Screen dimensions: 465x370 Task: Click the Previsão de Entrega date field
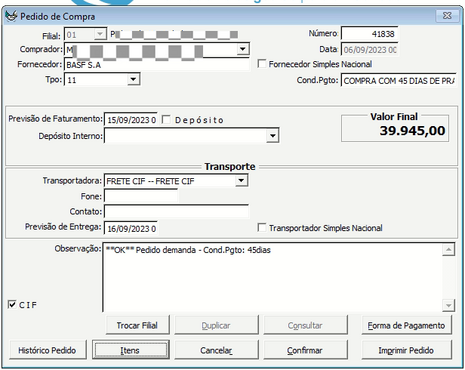[131, 228]
